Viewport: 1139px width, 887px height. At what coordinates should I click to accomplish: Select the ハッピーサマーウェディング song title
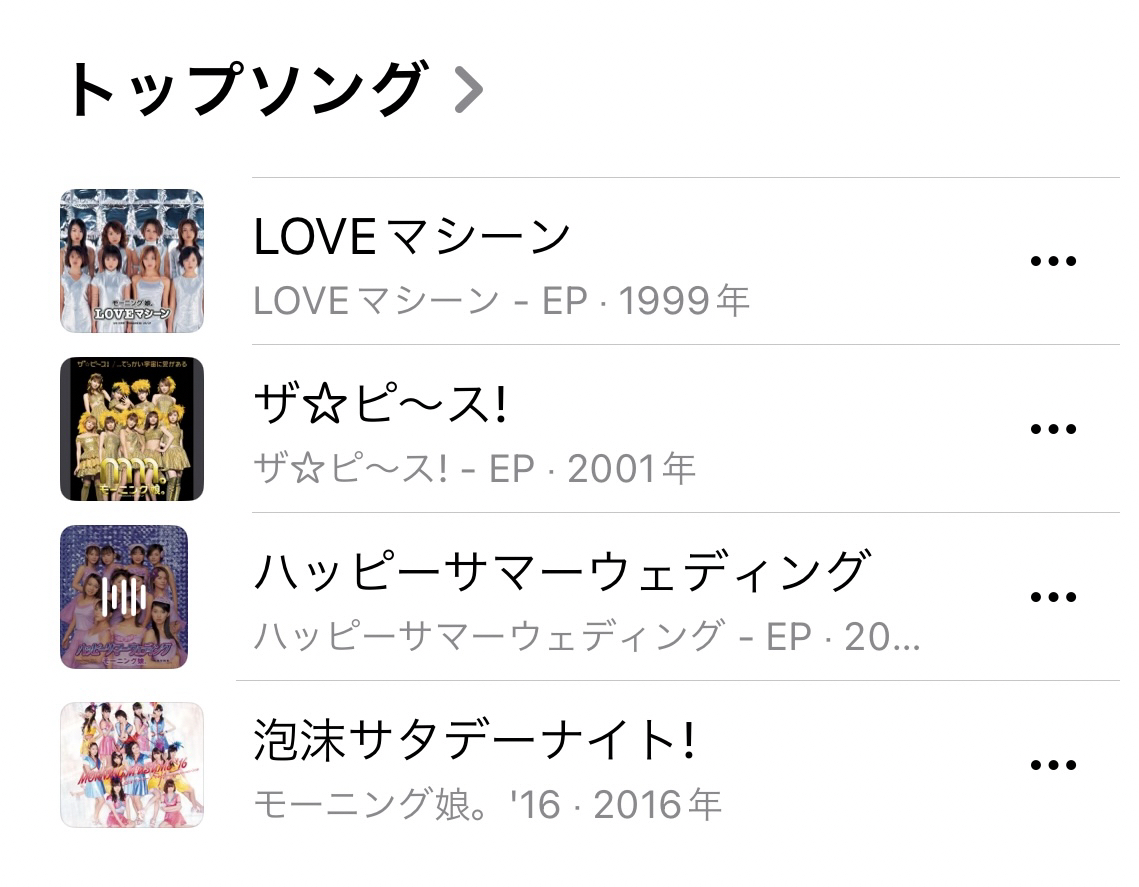pos(560,574)
